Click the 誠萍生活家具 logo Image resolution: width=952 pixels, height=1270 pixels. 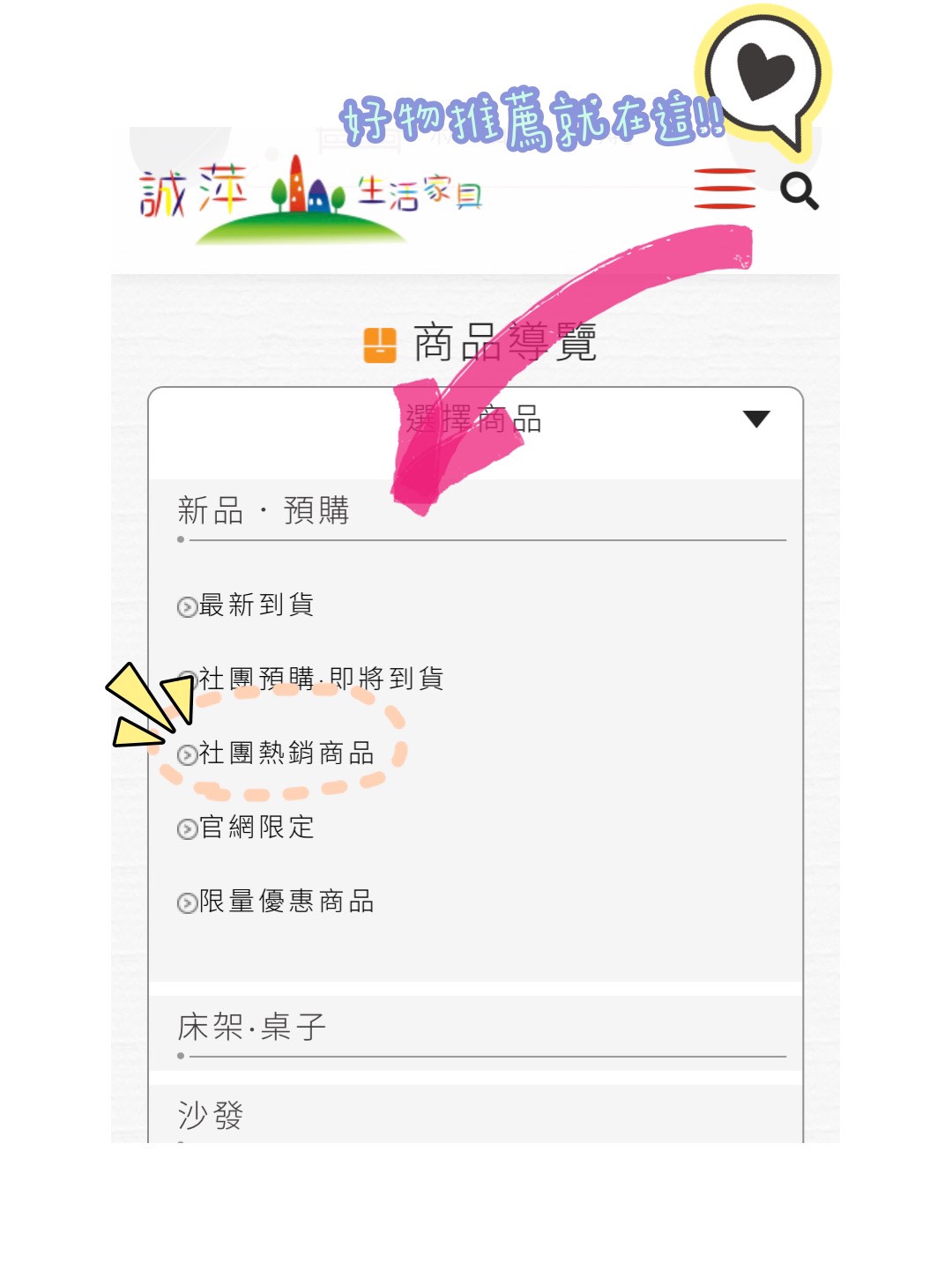pyautogui.click(x=311, y=198)
